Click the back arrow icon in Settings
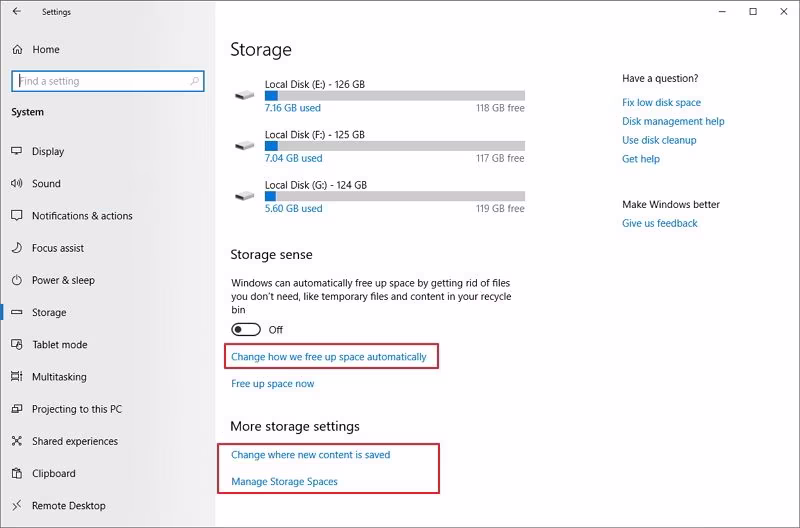The image size is (800, 528). click(17, 12)
